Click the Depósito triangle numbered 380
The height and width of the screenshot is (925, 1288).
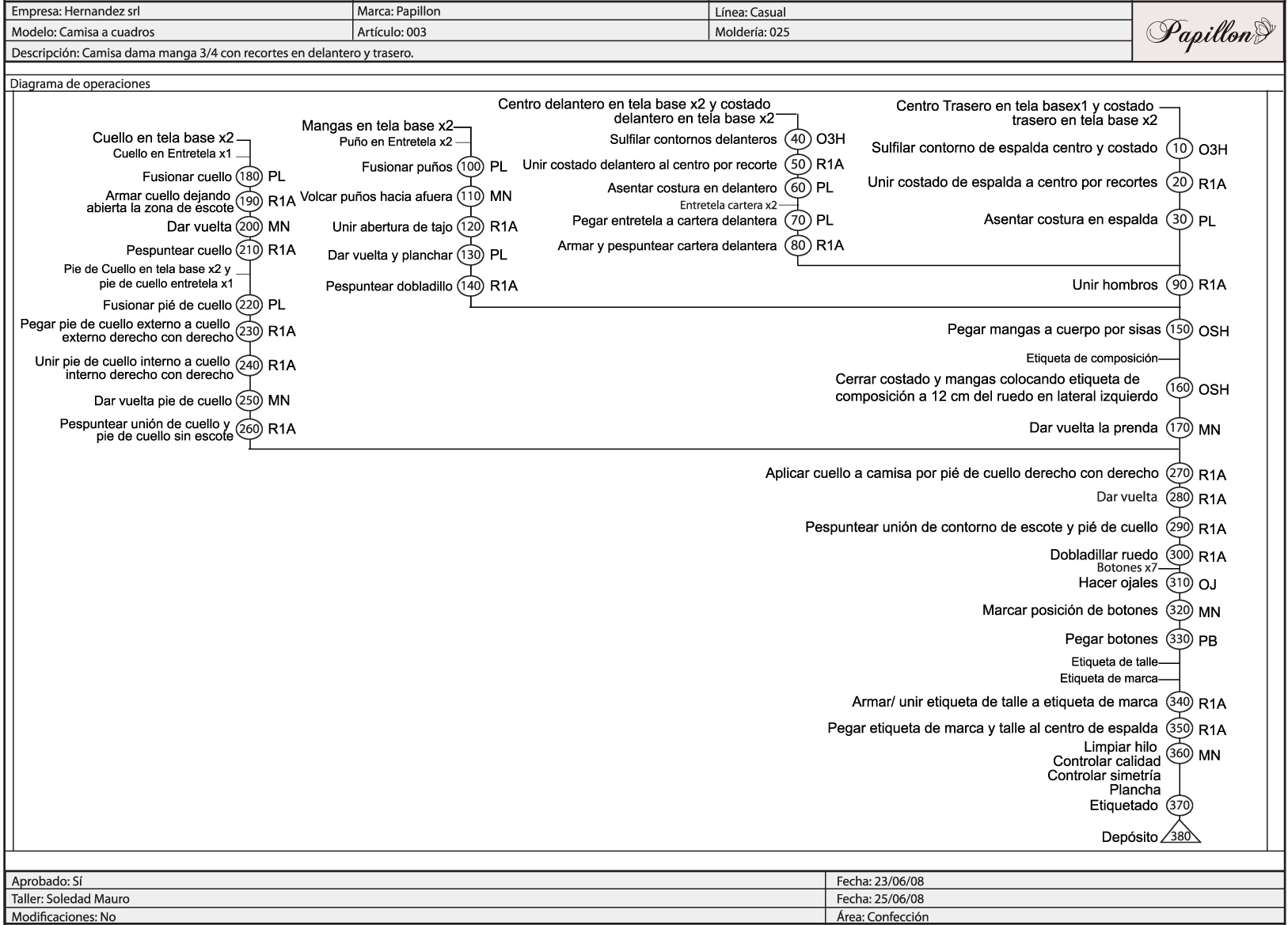tap(1180, 836)
